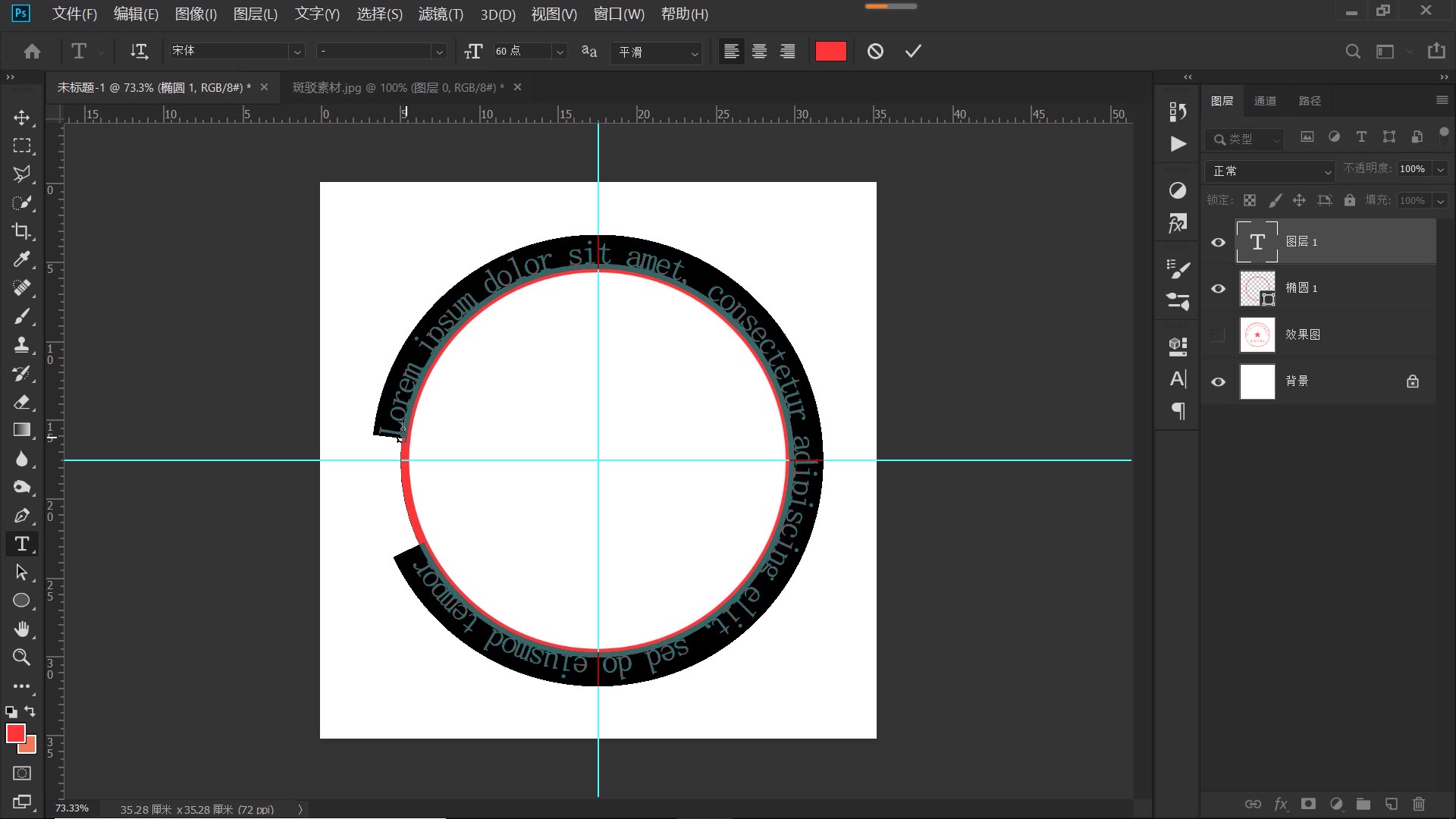Screen dimensions: 1456x819
Task: Select the Move tool
Action: coord(21,118)
